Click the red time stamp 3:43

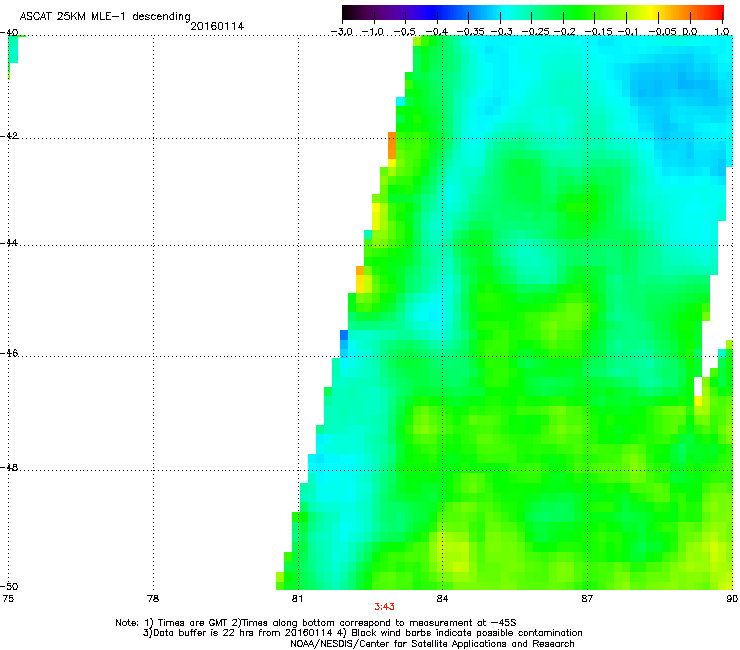384,607
